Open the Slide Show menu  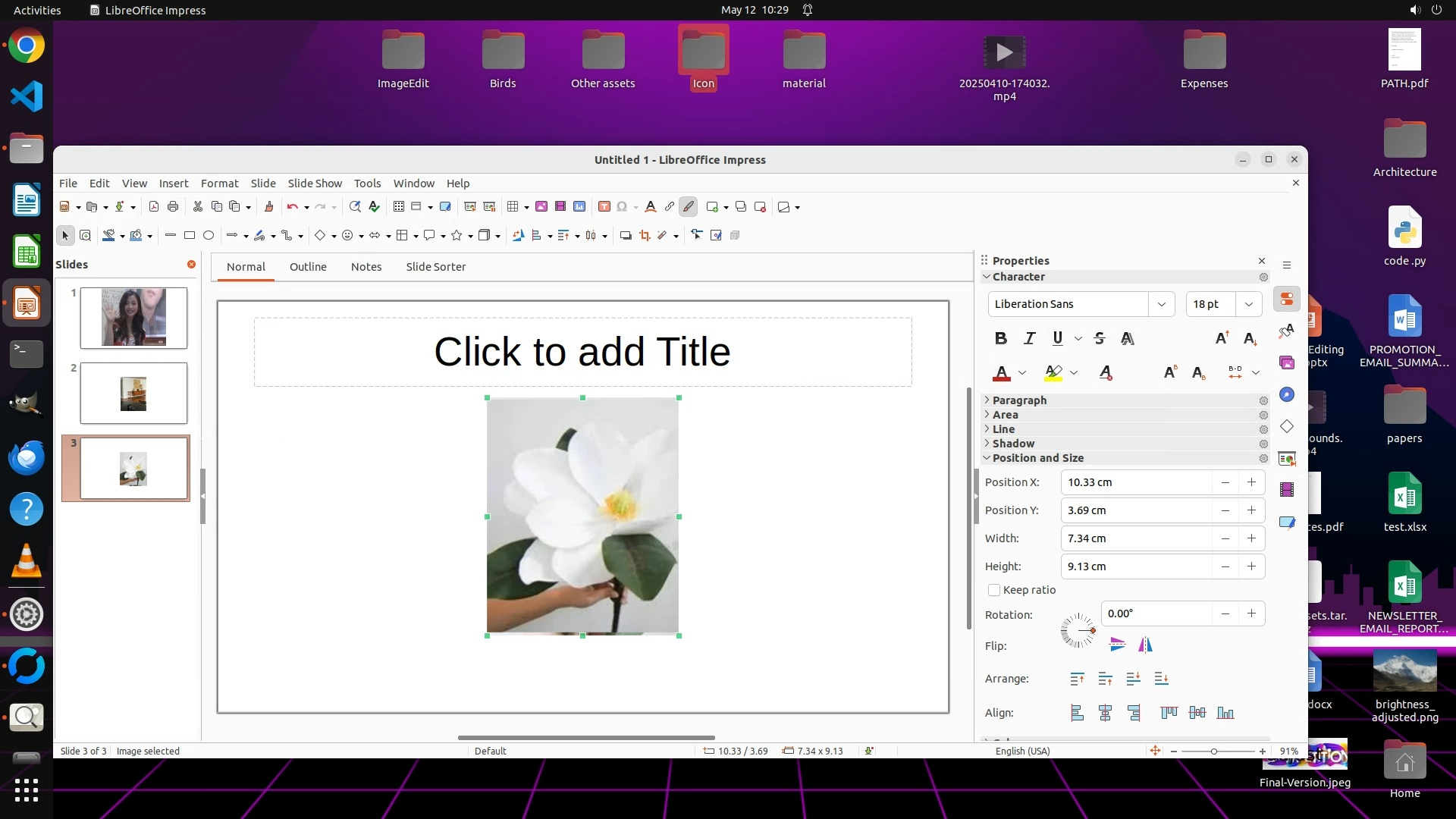click(315, 184)
